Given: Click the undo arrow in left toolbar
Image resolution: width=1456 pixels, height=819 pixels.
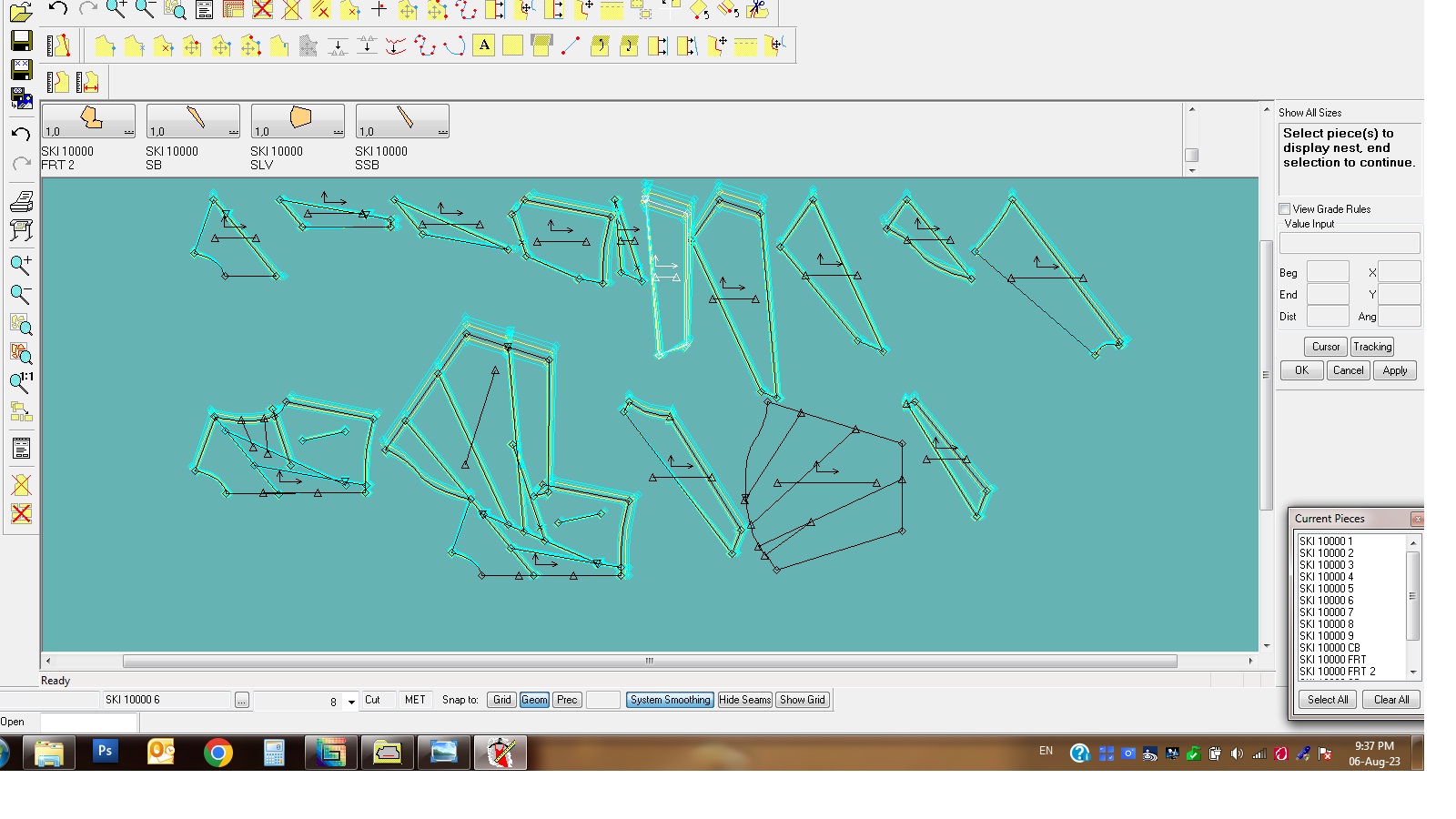Looking at the screenshot, I should click(21, 134).
